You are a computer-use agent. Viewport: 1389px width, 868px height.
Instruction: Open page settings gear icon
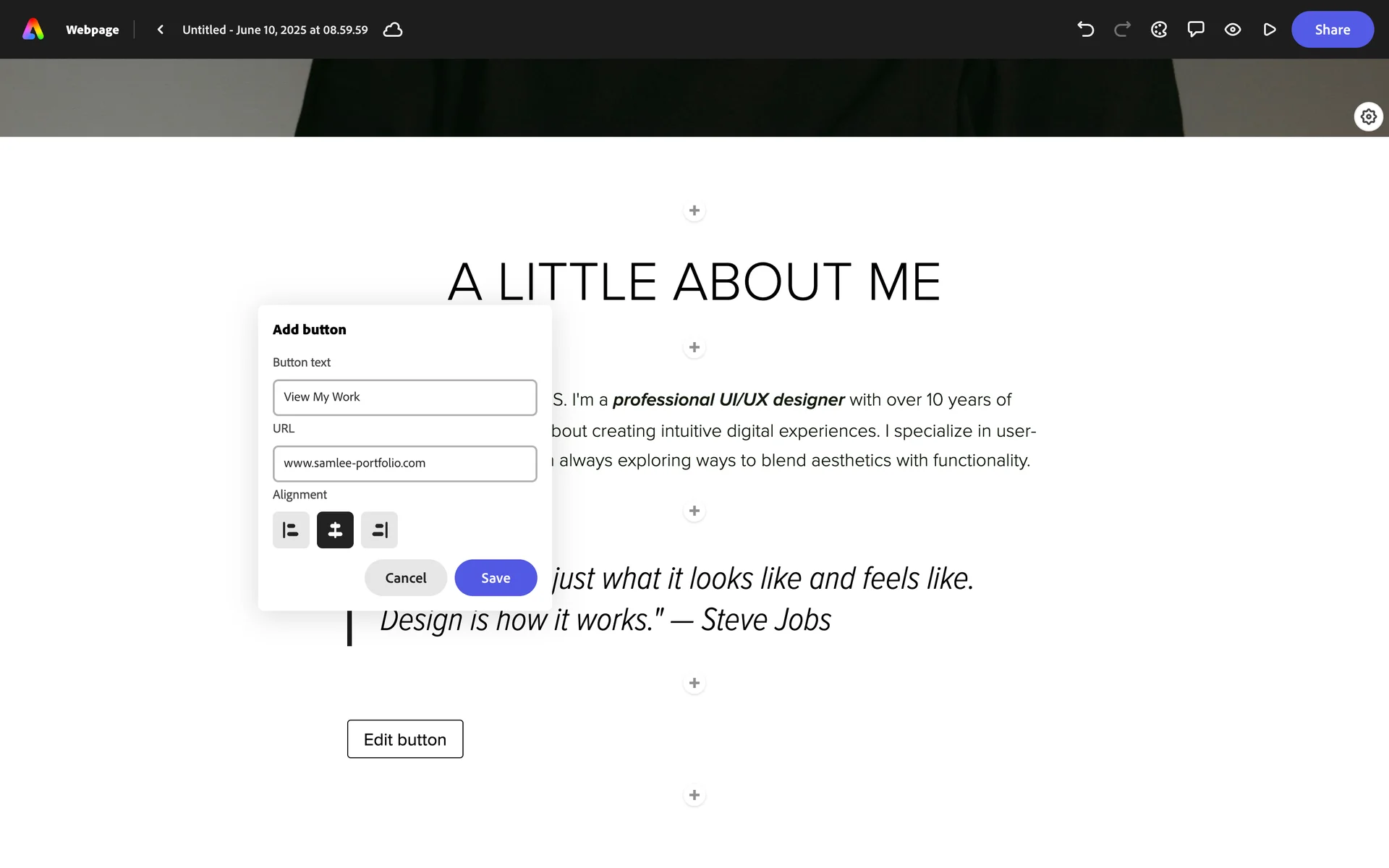(x=1368, y=116)
